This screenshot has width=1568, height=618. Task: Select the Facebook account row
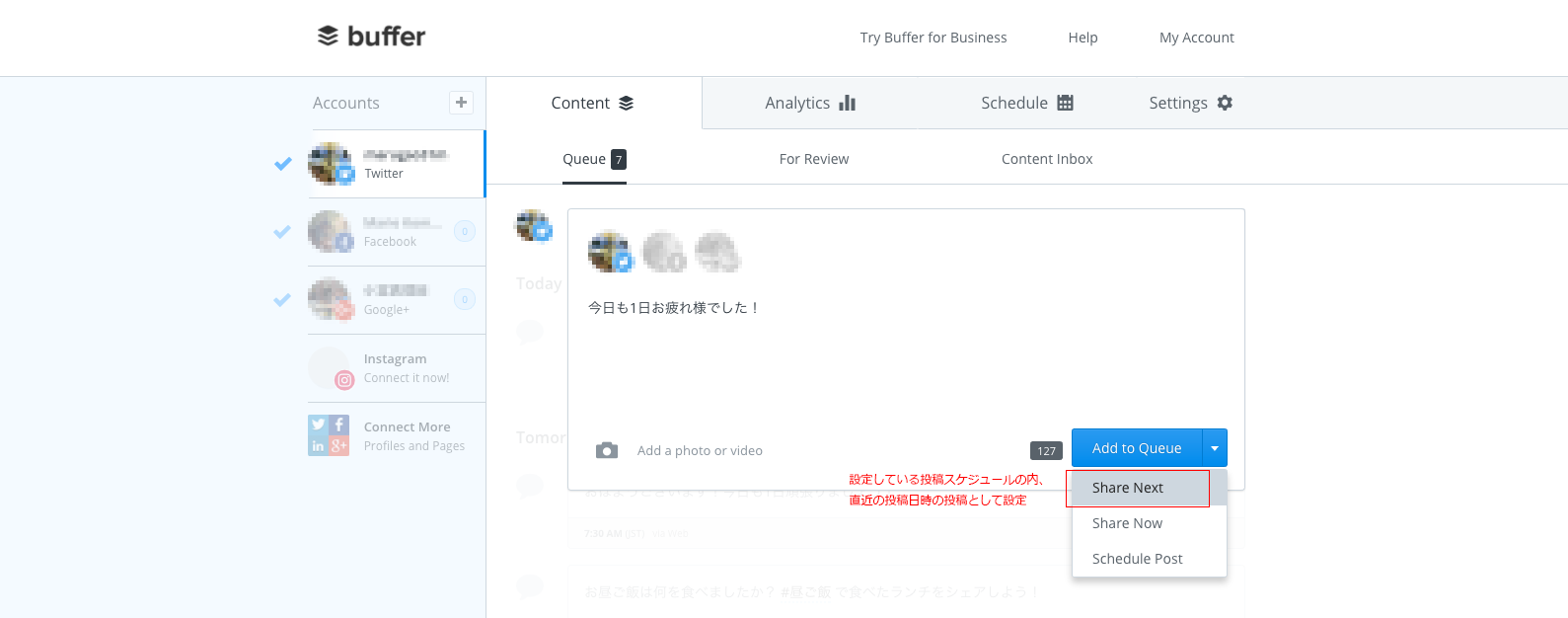tap(396, 232)
